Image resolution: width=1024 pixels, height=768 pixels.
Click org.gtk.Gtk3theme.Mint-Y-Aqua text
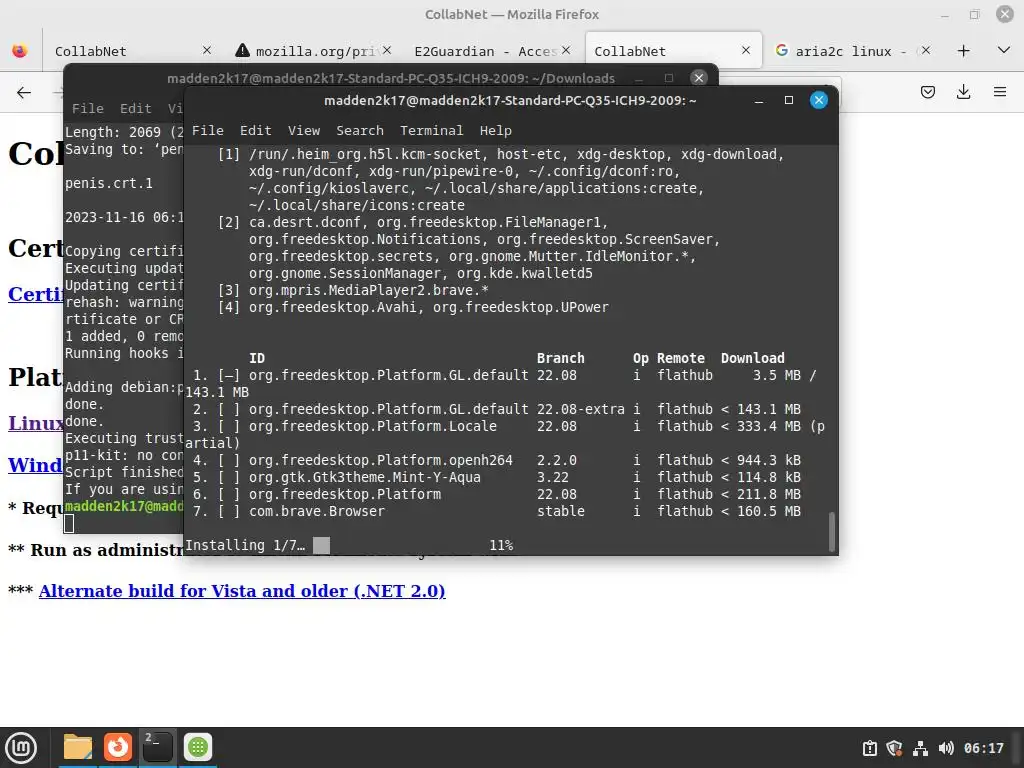(x=364, y=477)
